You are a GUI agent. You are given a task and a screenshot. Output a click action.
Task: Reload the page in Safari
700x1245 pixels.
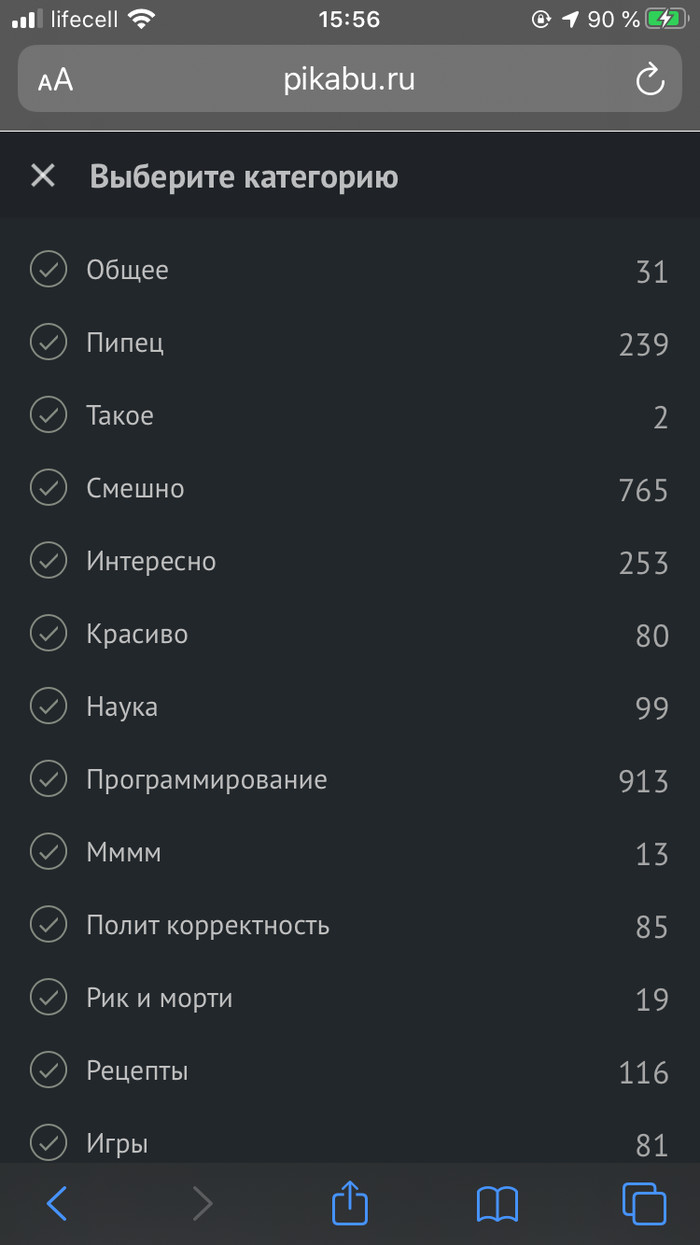[650, 80]
